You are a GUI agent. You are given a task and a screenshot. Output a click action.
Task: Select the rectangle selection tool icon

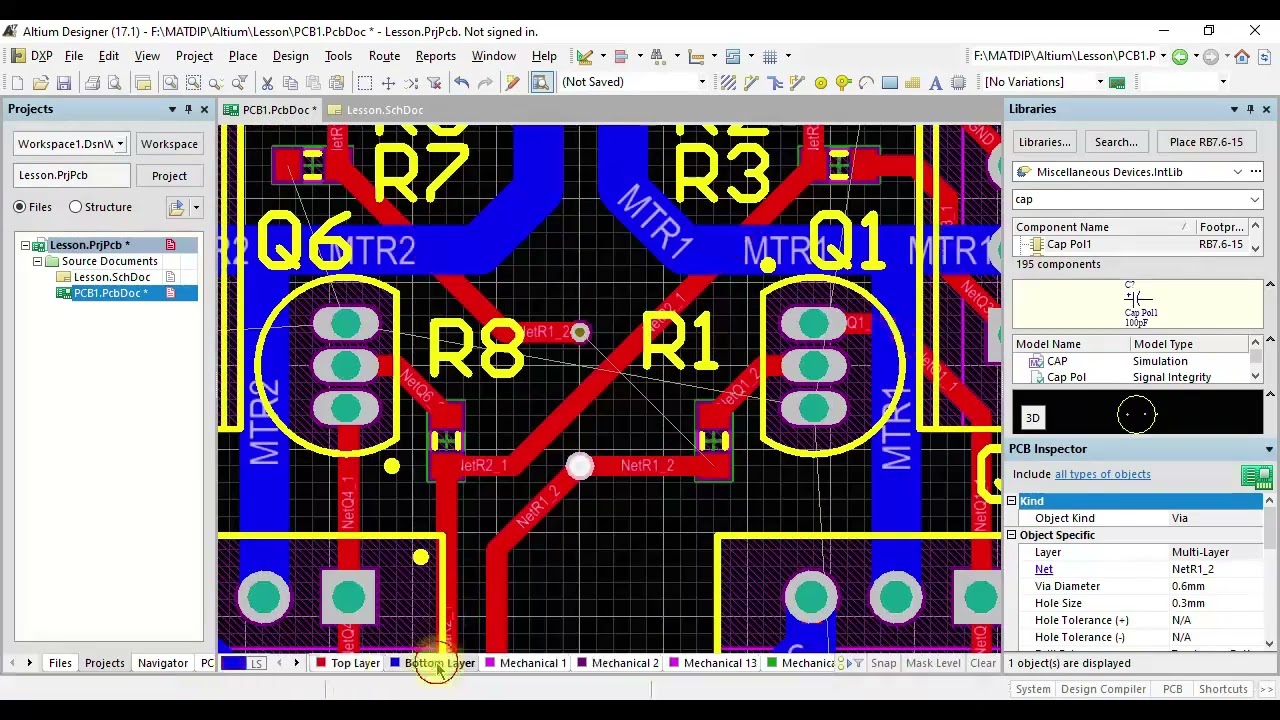[365, 83]
